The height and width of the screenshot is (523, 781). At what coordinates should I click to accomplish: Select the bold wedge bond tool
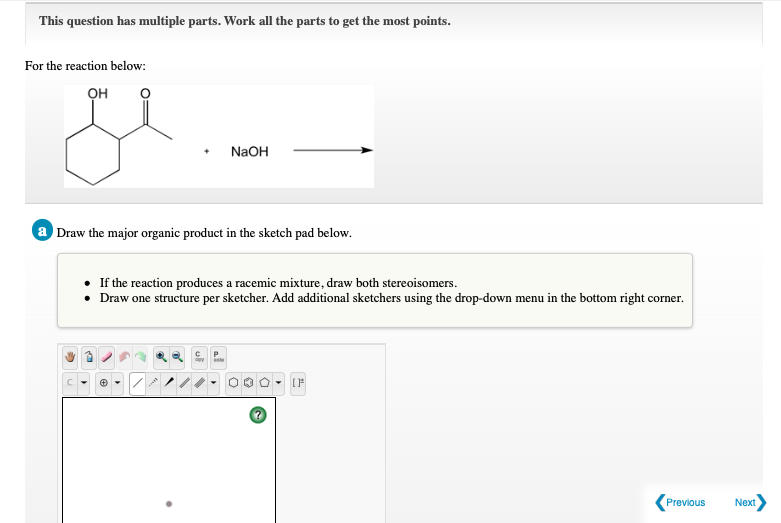tap(169, 383)
